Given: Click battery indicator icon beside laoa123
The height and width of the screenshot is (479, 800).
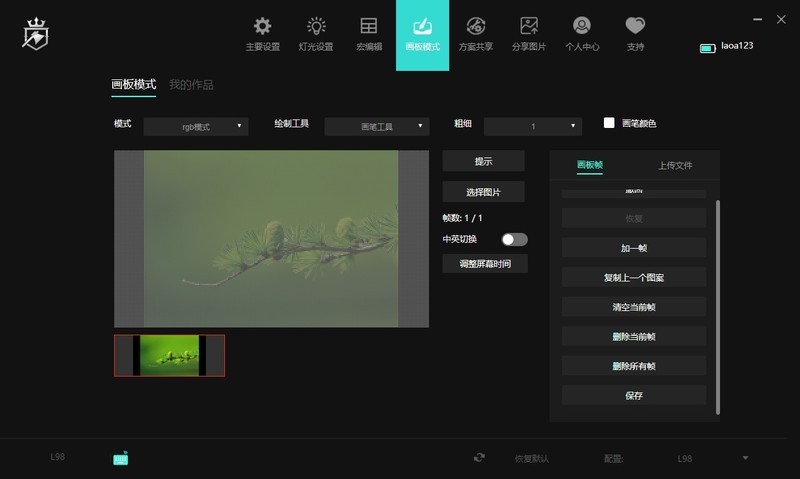Looking at the screenshot, I should click(x=708, y=48).
